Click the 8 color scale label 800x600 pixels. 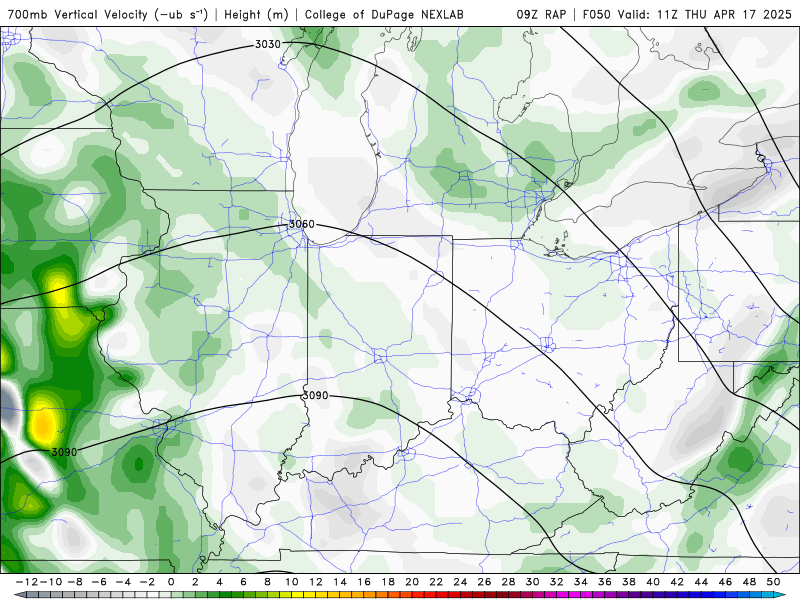[x=267, y=582]
